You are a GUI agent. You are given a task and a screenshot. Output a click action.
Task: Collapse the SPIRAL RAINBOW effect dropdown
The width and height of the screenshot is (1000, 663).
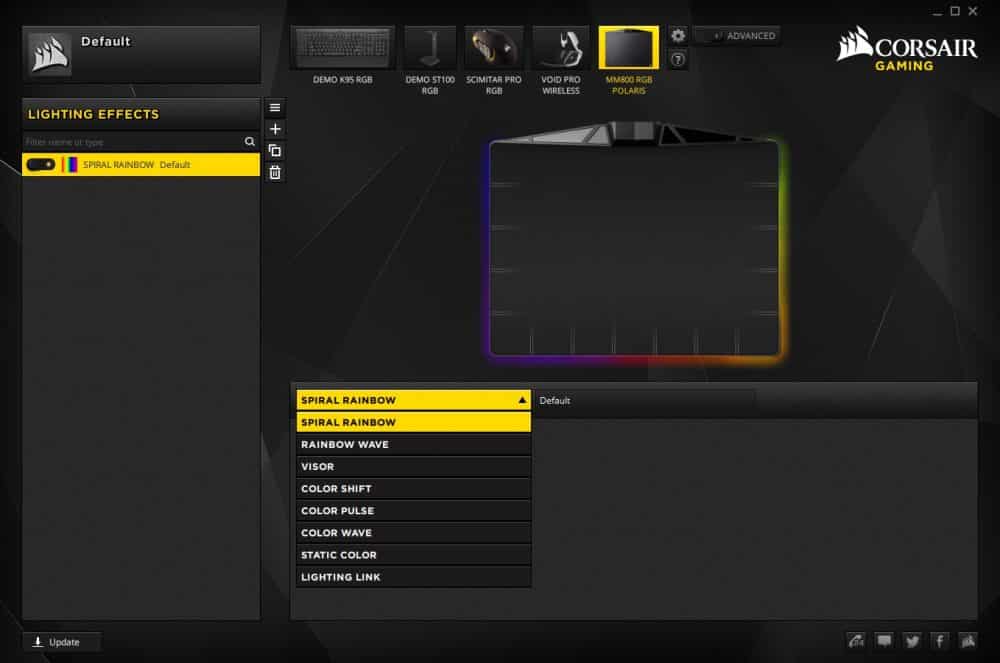click(x=413, y=400)
